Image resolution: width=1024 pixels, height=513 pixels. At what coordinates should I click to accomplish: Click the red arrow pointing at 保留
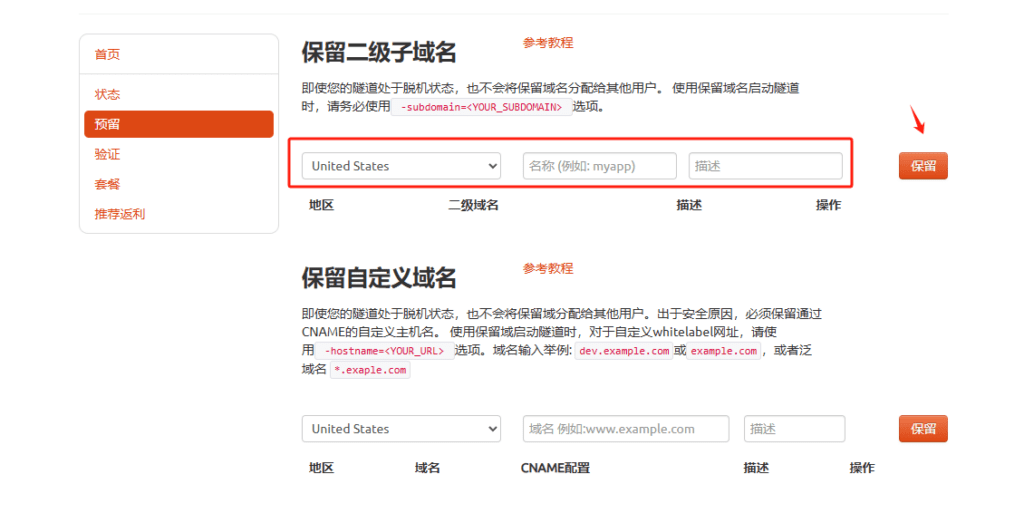tap(917, 121)
